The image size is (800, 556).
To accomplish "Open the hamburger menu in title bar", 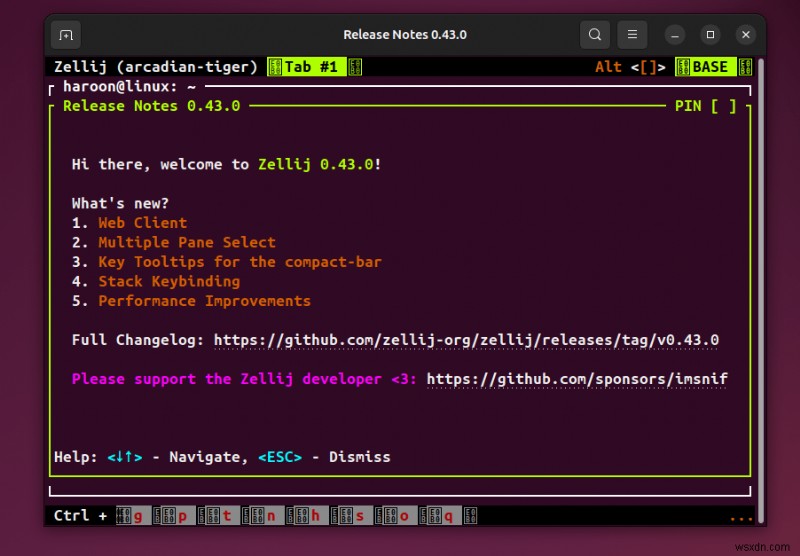I will coord(632,35).
